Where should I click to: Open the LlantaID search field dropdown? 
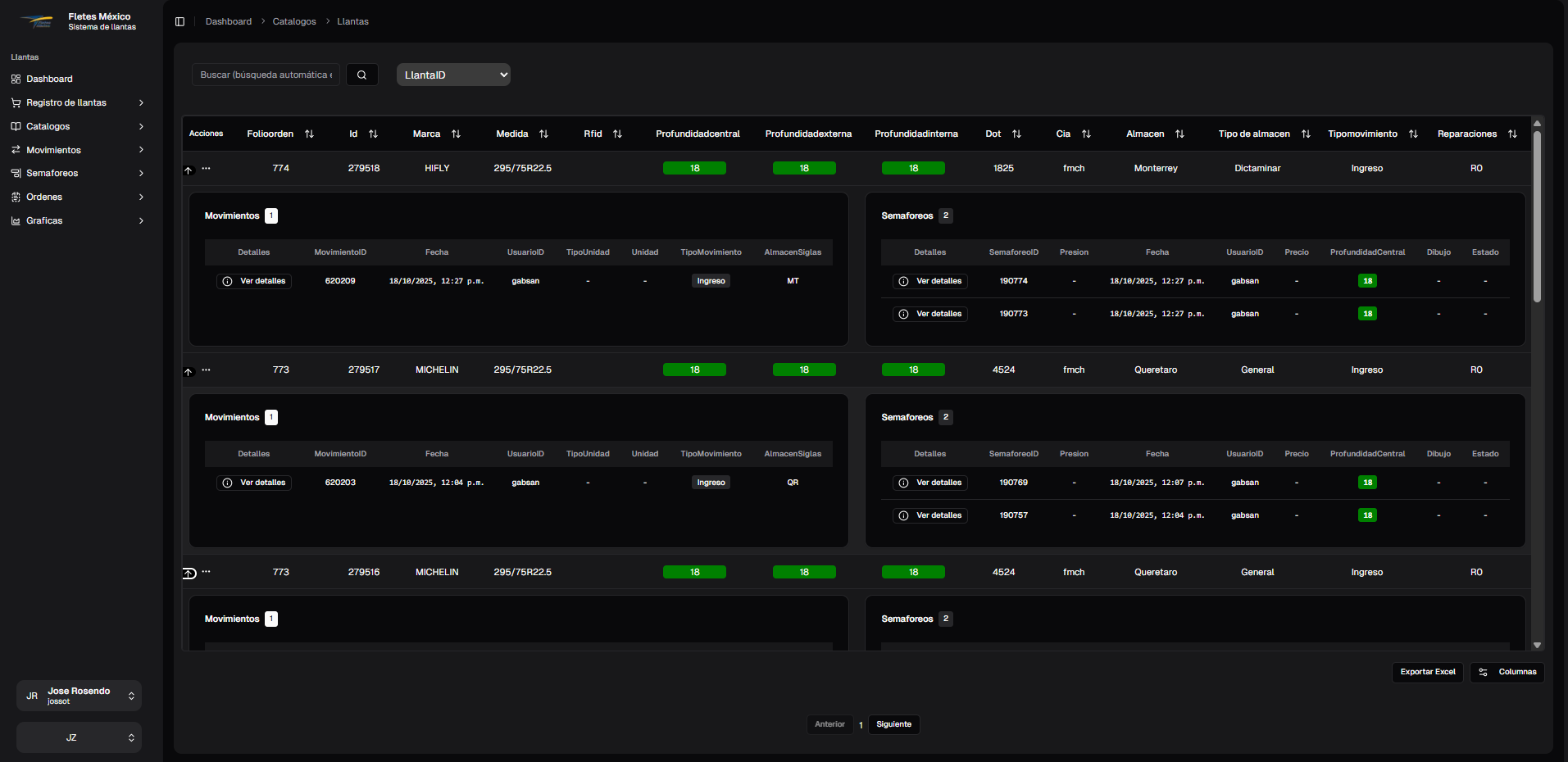[453, 75]
